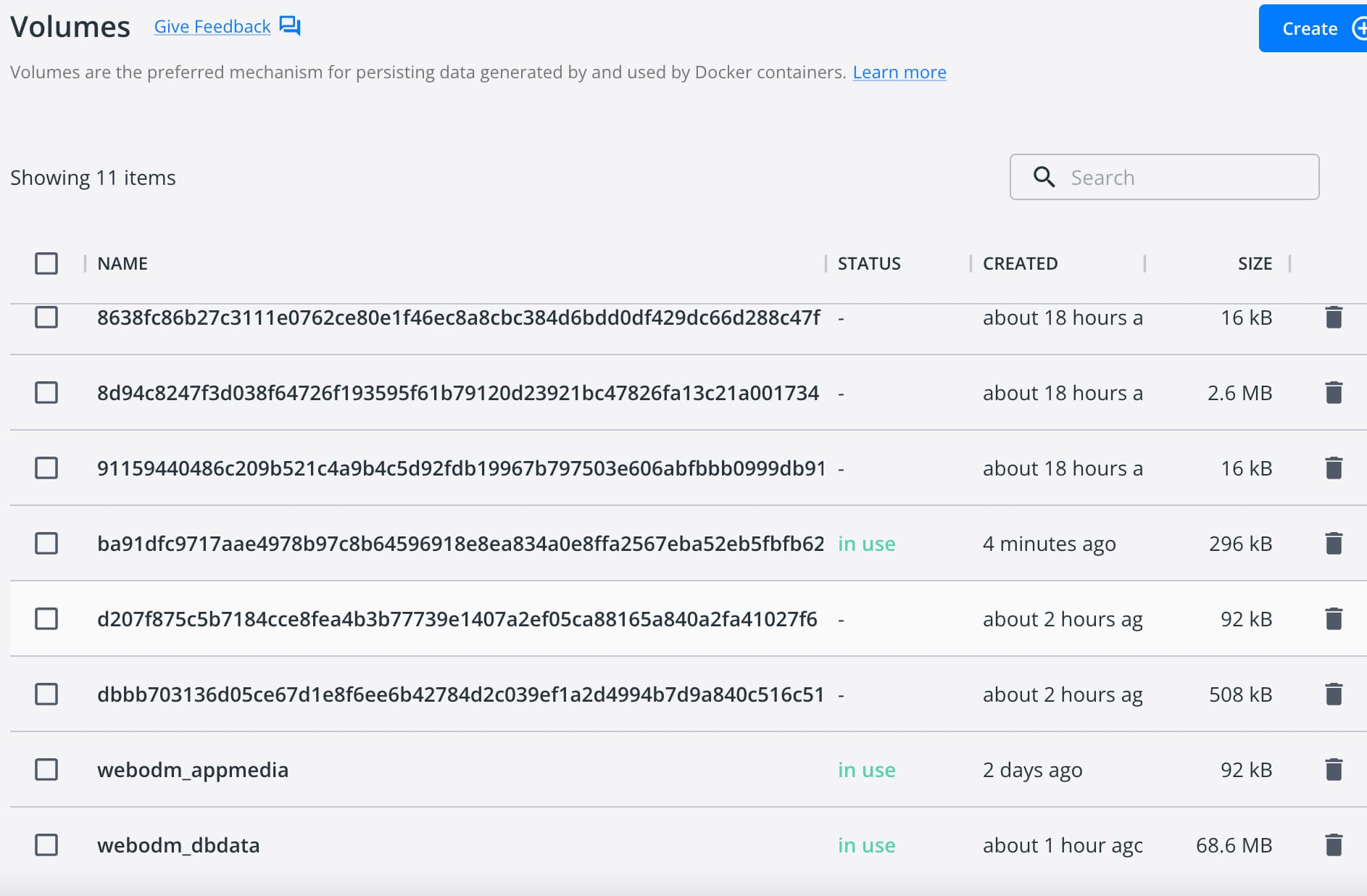Delete the webodm_dbdata volume
Screen dimensions: 1367x896
(1334, 845)
